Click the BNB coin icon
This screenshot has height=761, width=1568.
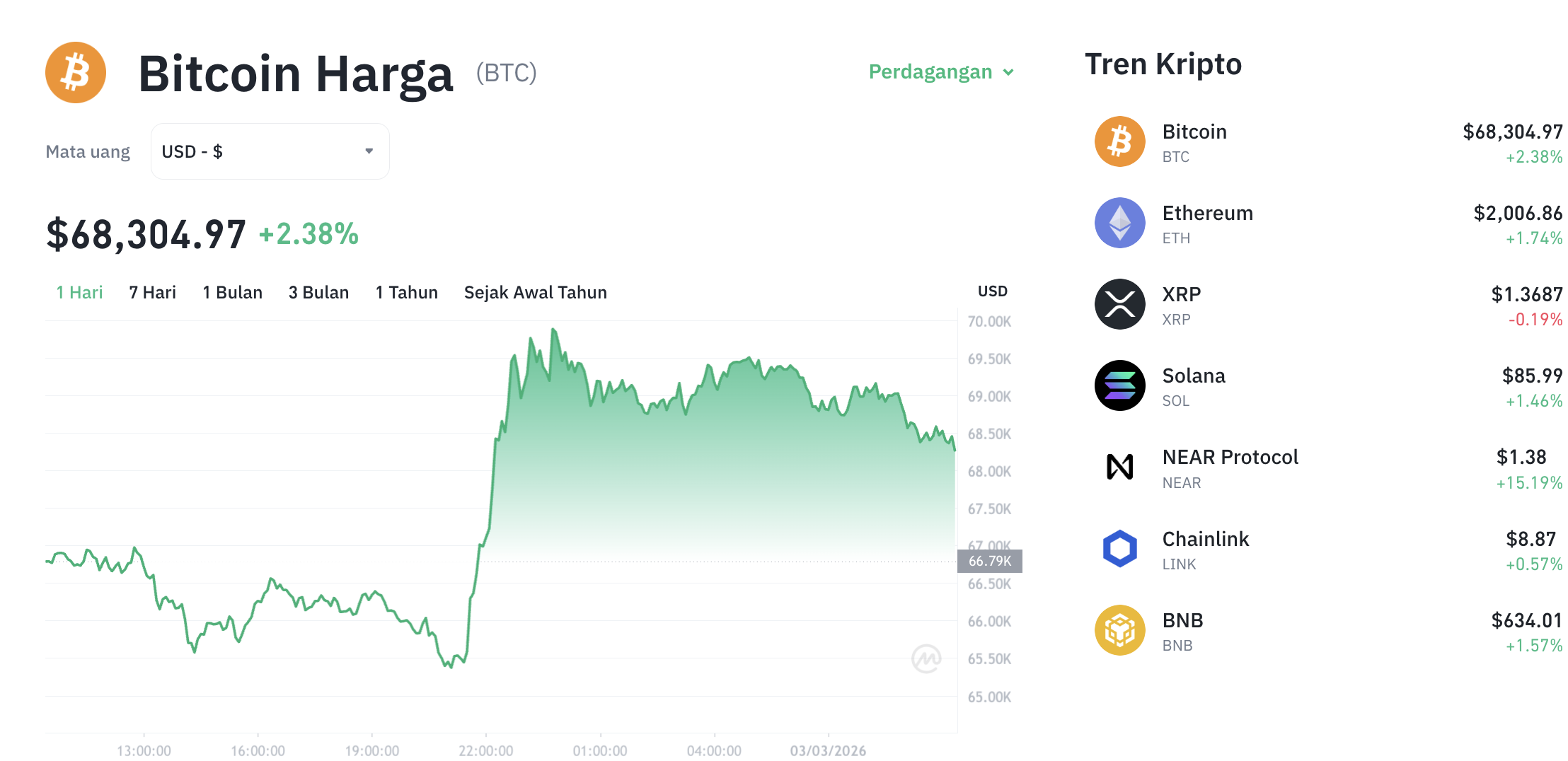click(x=1119, y=629)
